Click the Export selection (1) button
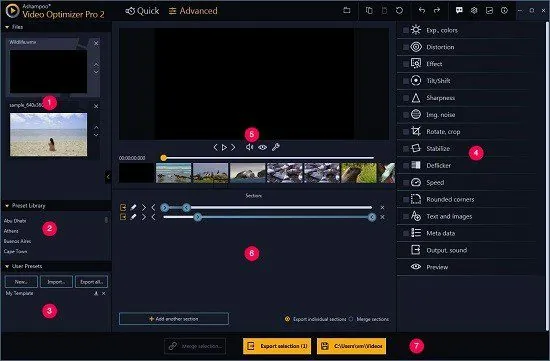550x361 pixels. tap(277, 346)
